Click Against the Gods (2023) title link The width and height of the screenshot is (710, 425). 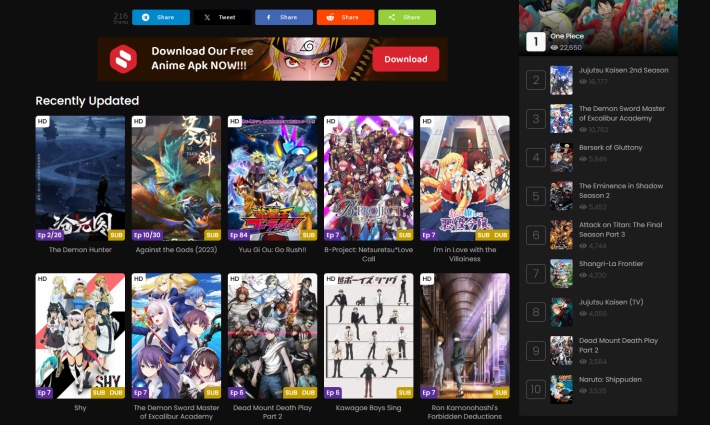176,250
